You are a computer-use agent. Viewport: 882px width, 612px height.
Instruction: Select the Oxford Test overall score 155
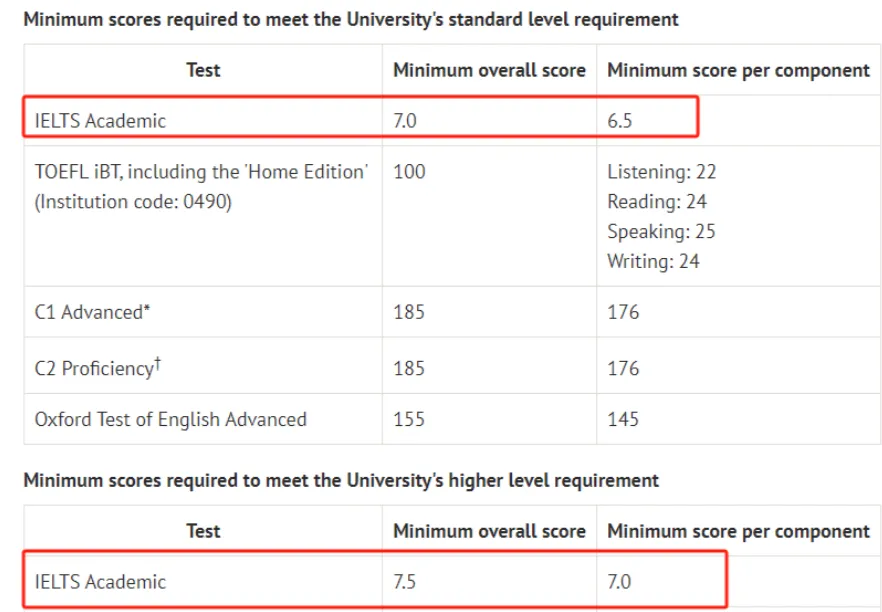pos(408,419)
